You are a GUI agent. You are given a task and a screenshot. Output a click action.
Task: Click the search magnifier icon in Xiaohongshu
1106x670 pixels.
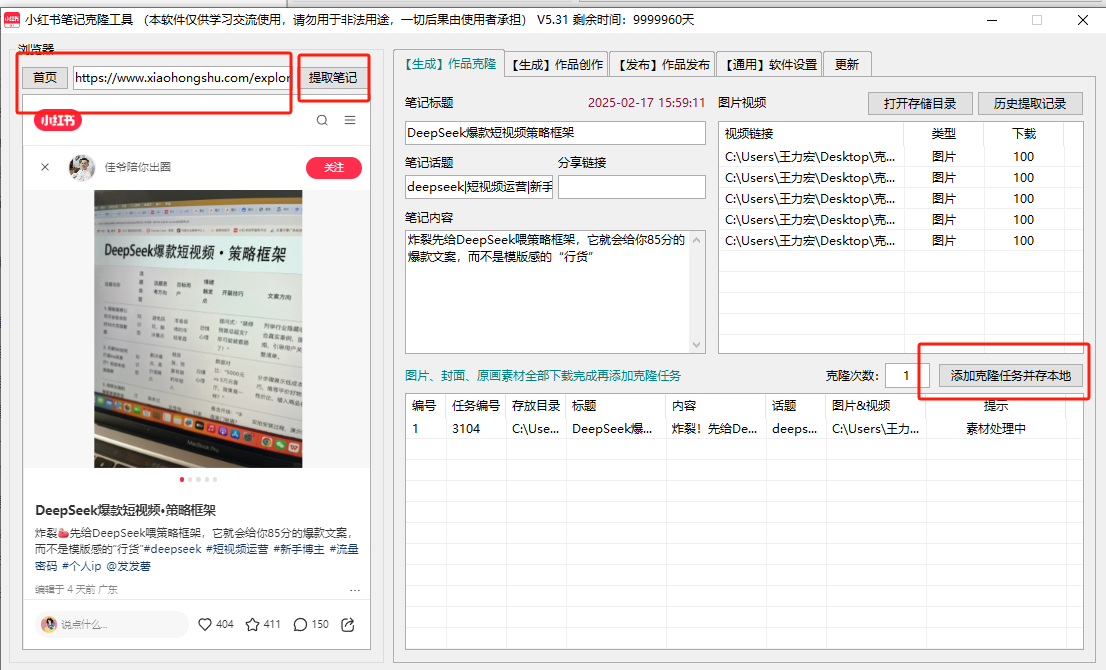[322, 120]
